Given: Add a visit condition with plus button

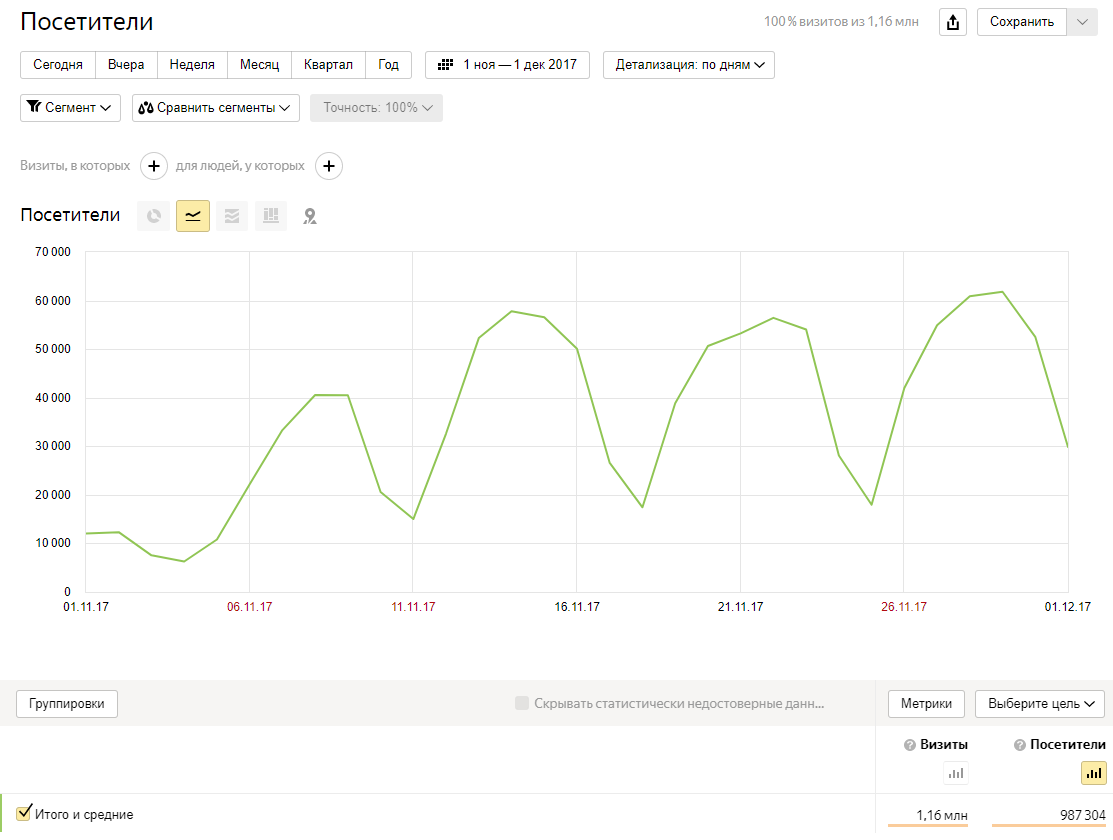Looking at the screenshot, I should pos(153,166).
